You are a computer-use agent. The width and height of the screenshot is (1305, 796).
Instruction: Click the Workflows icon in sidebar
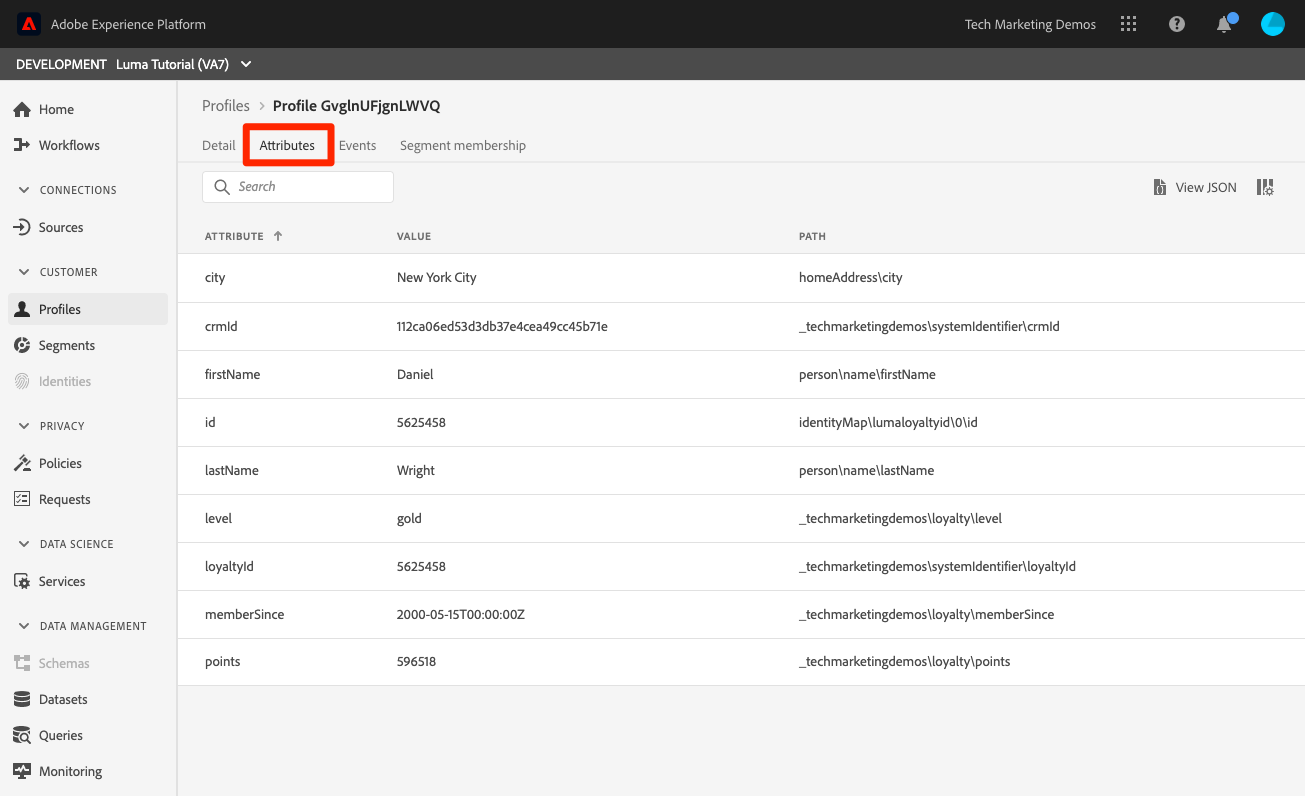tap(22, 145)
